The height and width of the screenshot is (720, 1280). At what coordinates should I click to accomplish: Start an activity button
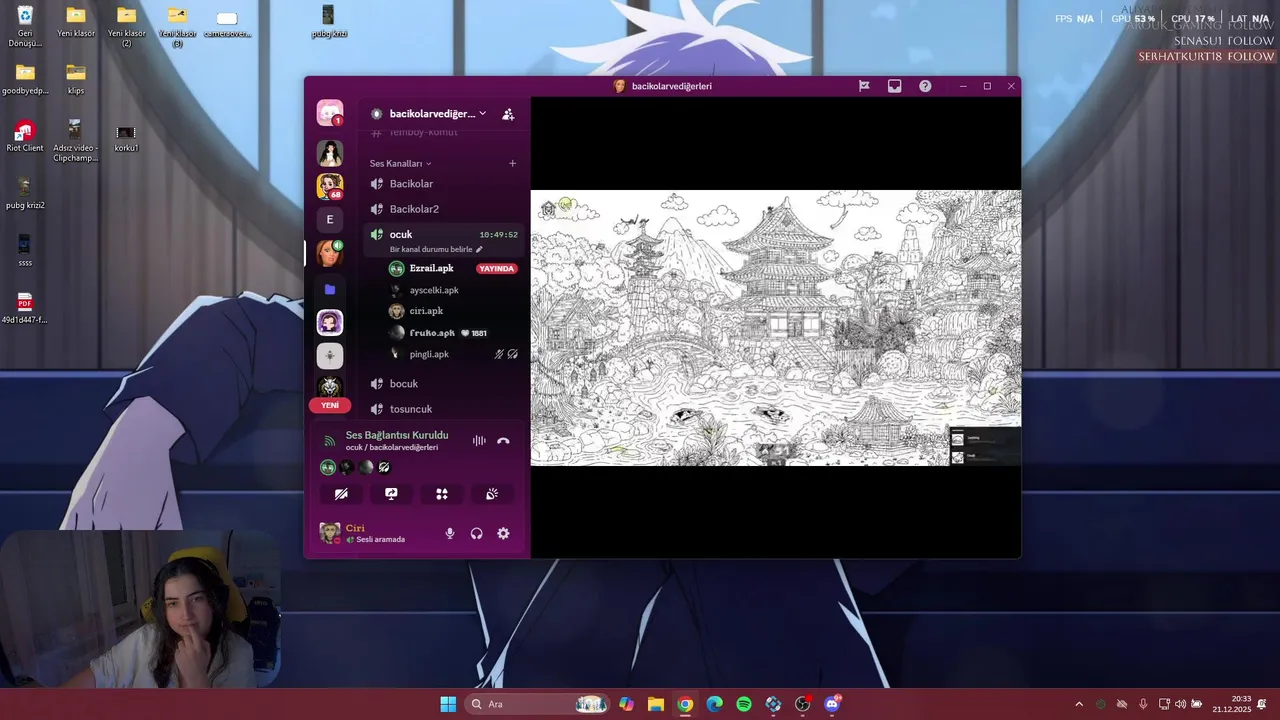point(442,494)
